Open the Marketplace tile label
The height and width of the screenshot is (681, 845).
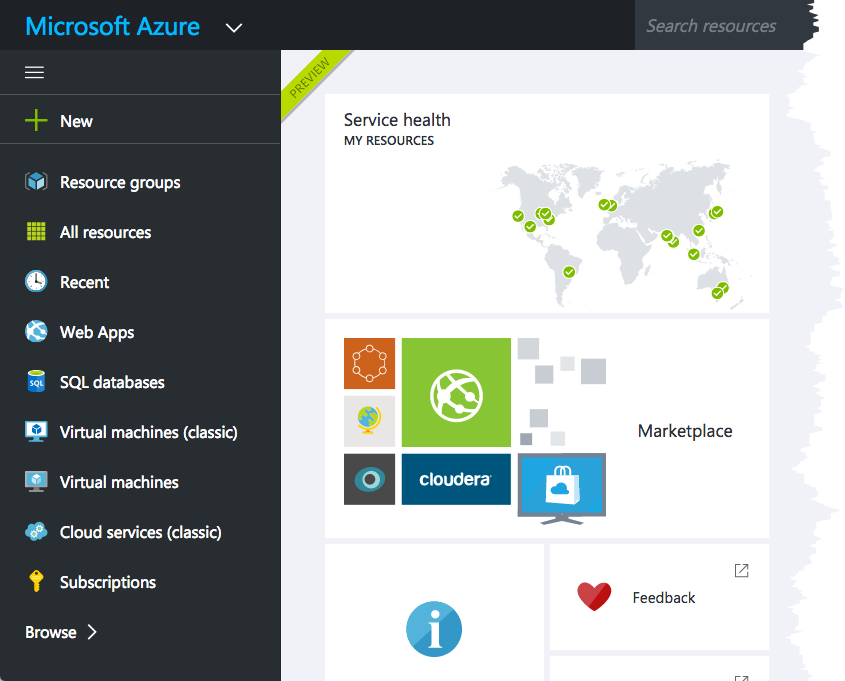click(685, 431)
